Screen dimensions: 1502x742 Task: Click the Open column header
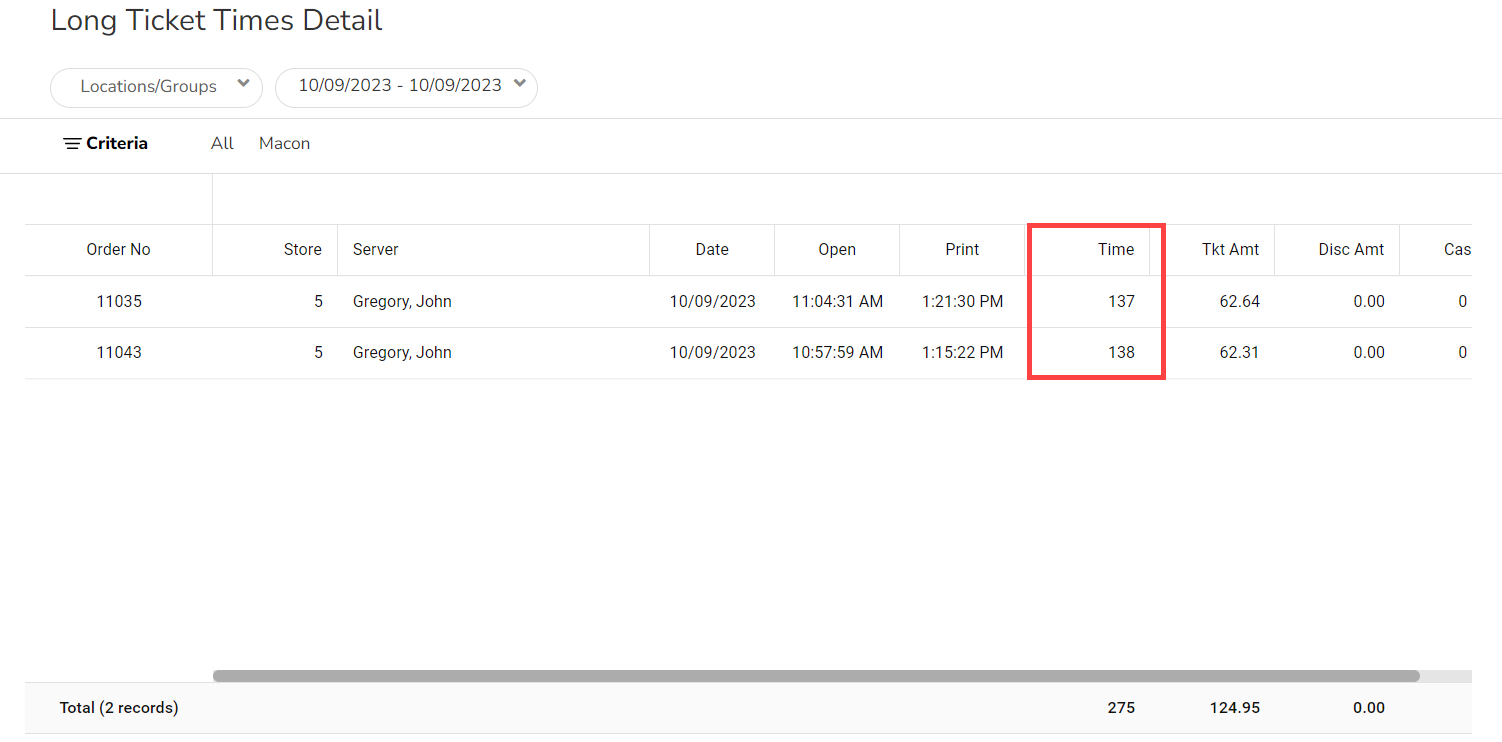coord(837,250)
